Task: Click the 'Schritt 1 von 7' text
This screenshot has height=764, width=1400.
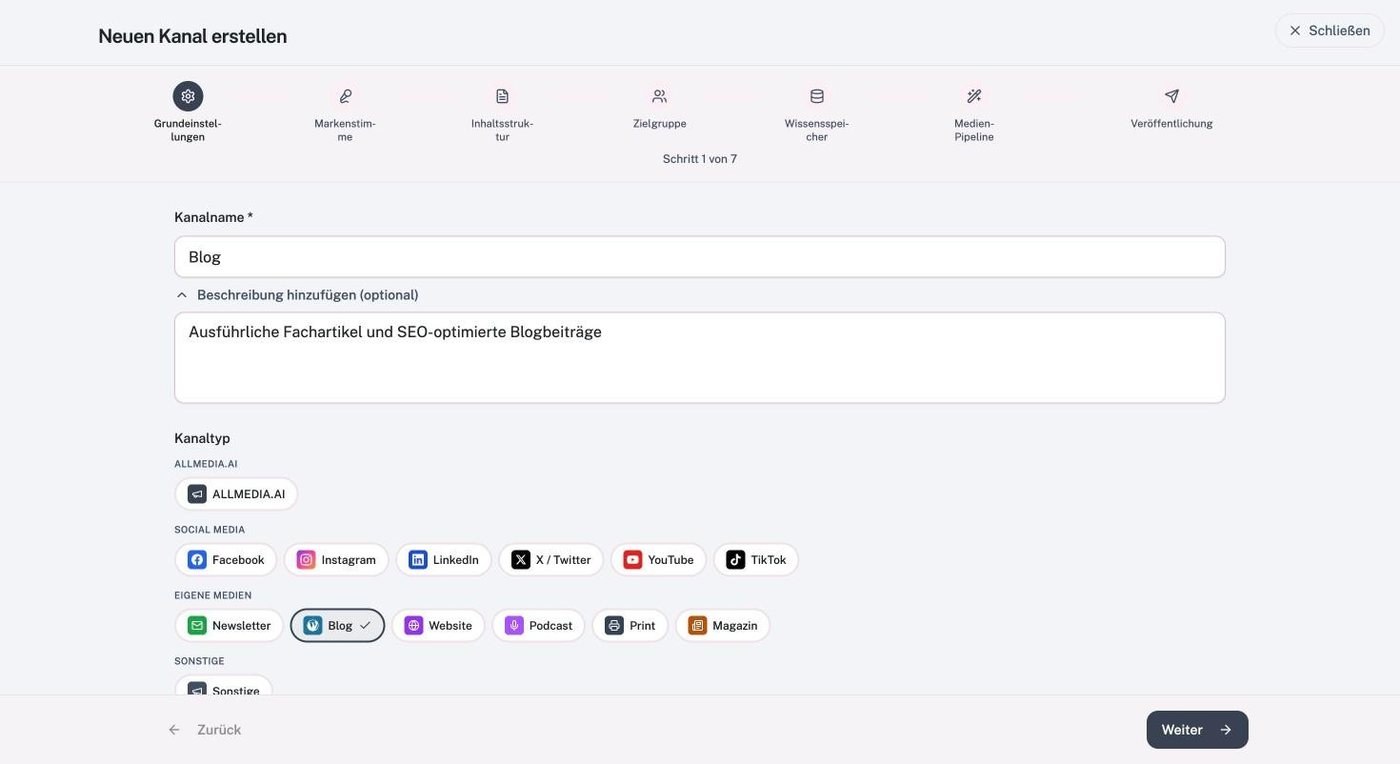Action: pyautogui.click(x=700, y=159)
